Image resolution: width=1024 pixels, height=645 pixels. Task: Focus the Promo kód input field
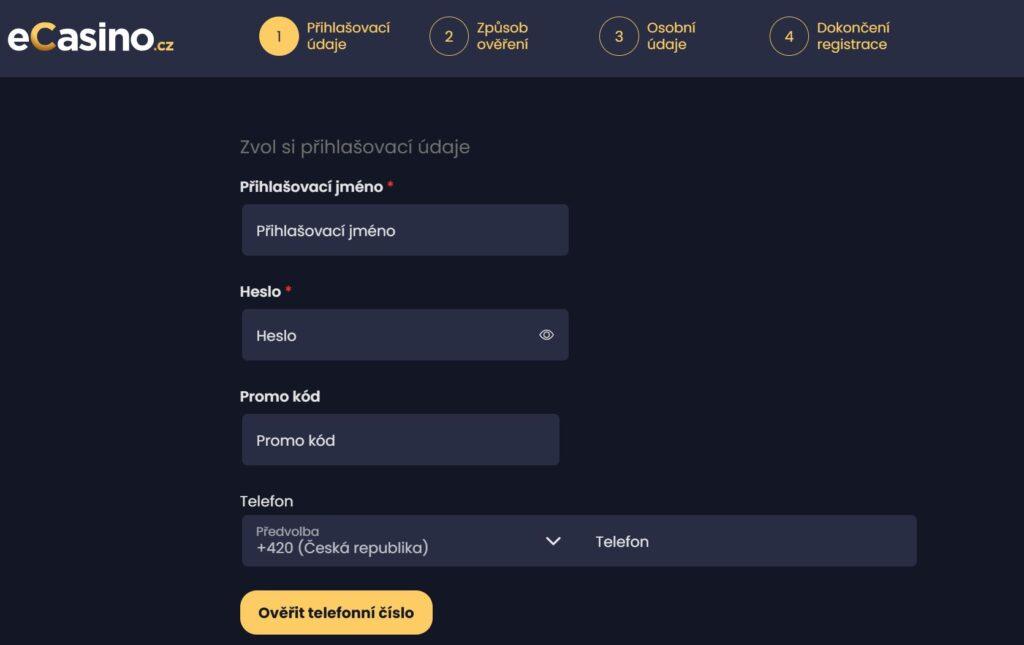[x=400, y=440]
